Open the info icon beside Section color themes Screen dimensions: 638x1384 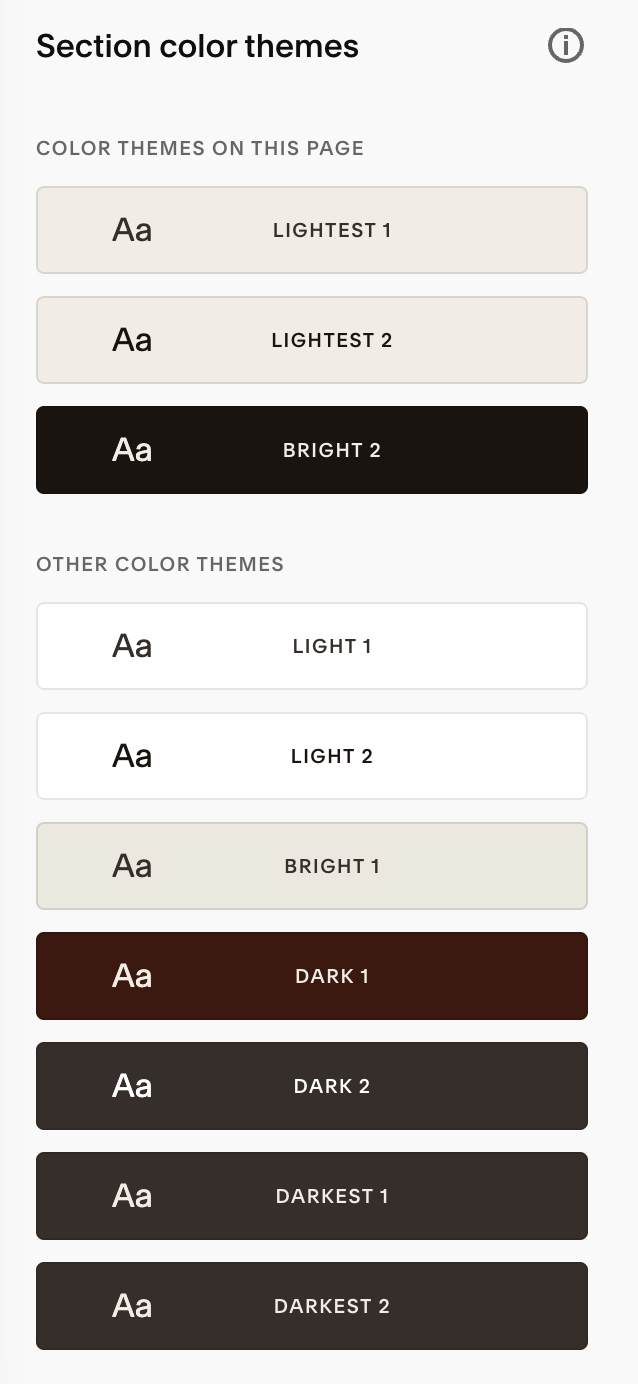pos(566,46)
